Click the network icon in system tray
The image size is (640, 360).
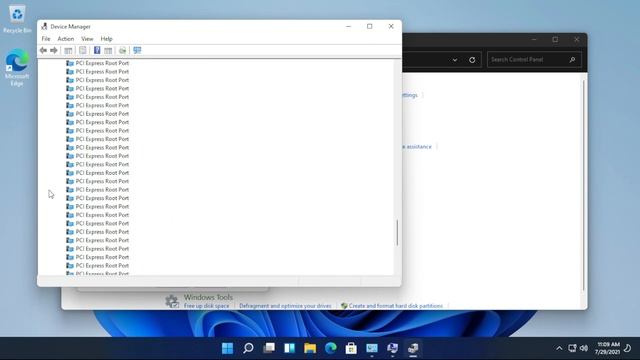coord(572,348)
